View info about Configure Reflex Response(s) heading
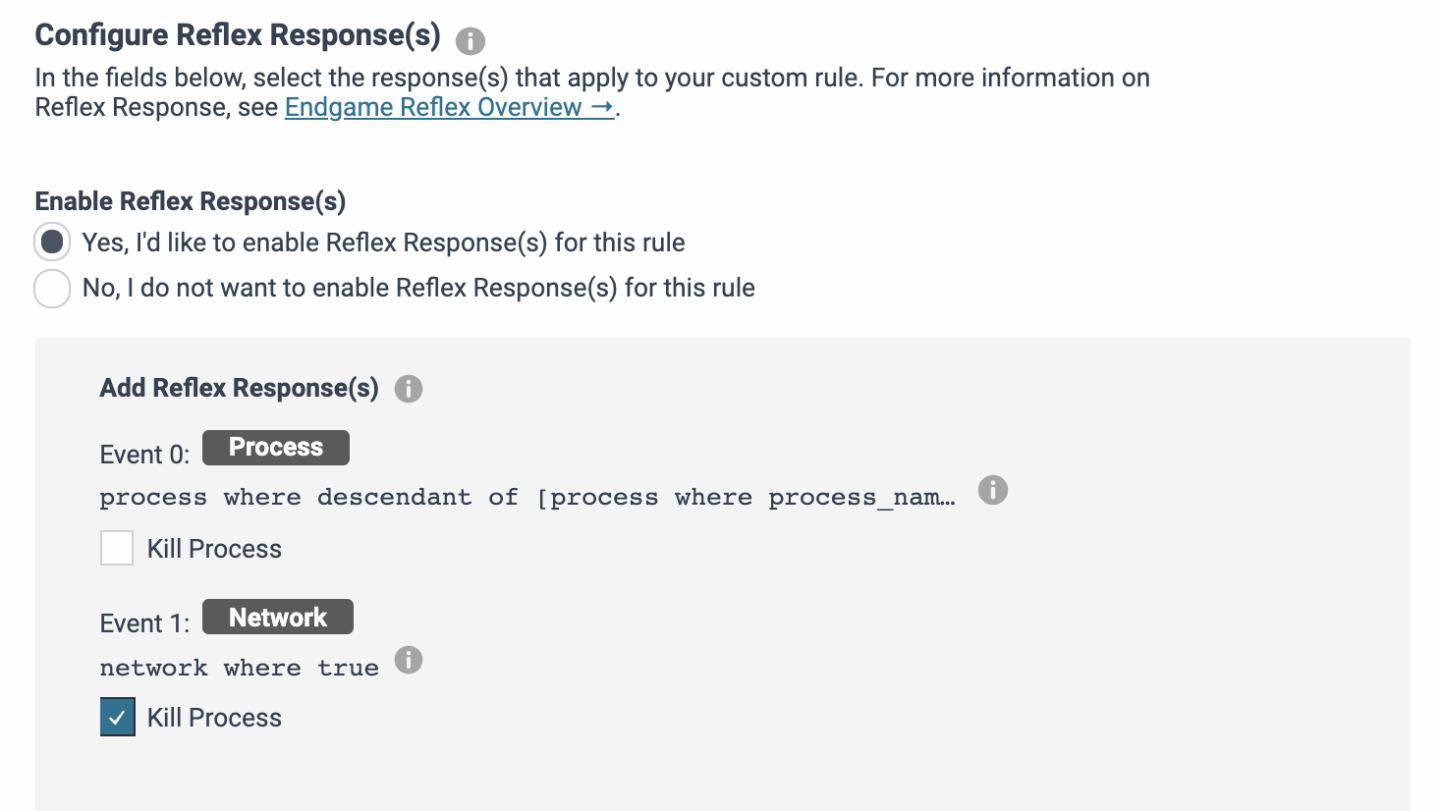Screen dimensions: 1440x811 470,40
